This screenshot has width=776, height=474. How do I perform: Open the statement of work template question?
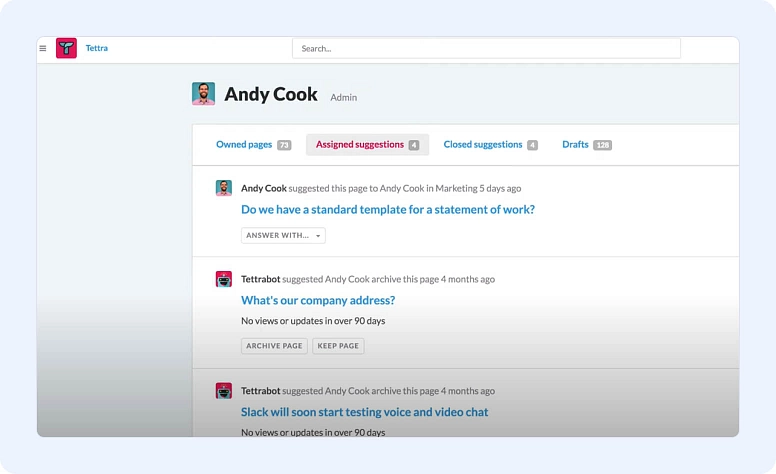tap(388, 210)
